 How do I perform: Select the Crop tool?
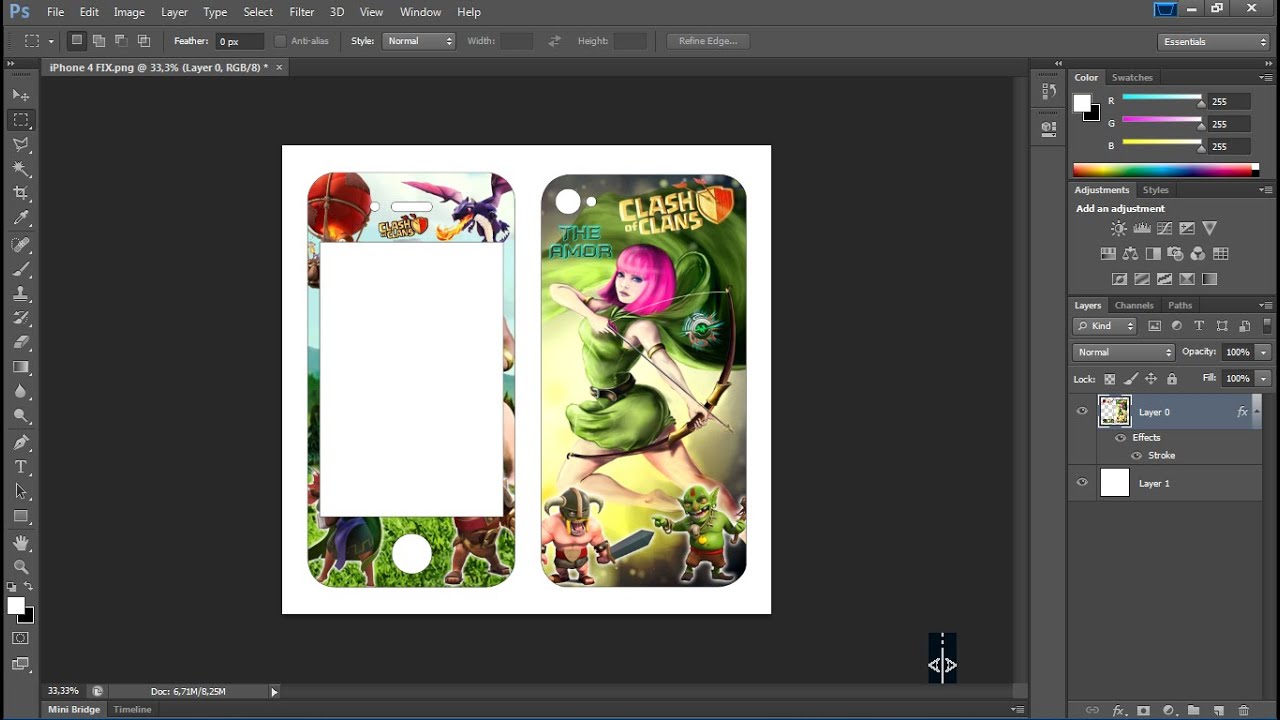pos(21,193)
